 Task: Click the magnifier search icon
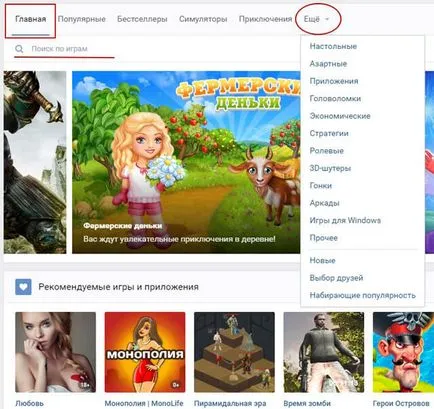point(19,49)
